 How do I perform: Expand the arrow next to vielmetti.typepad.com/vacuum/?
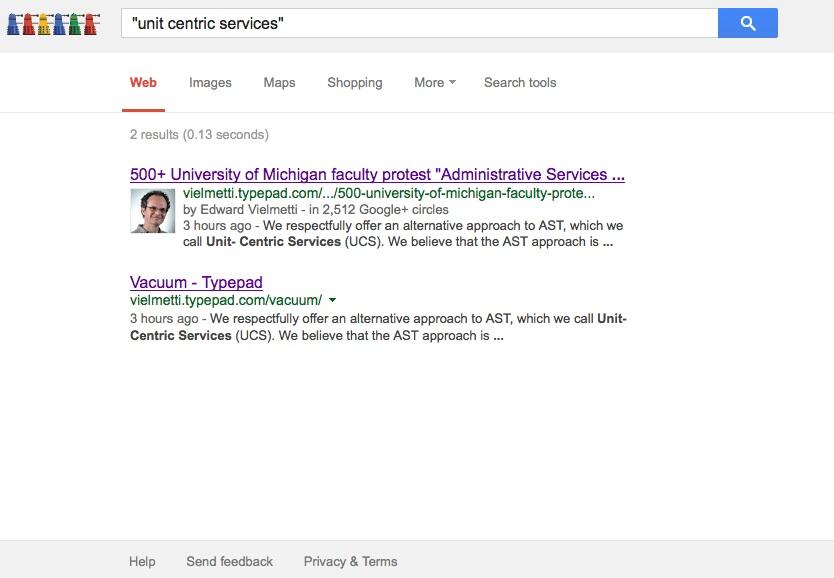(332, 300)
